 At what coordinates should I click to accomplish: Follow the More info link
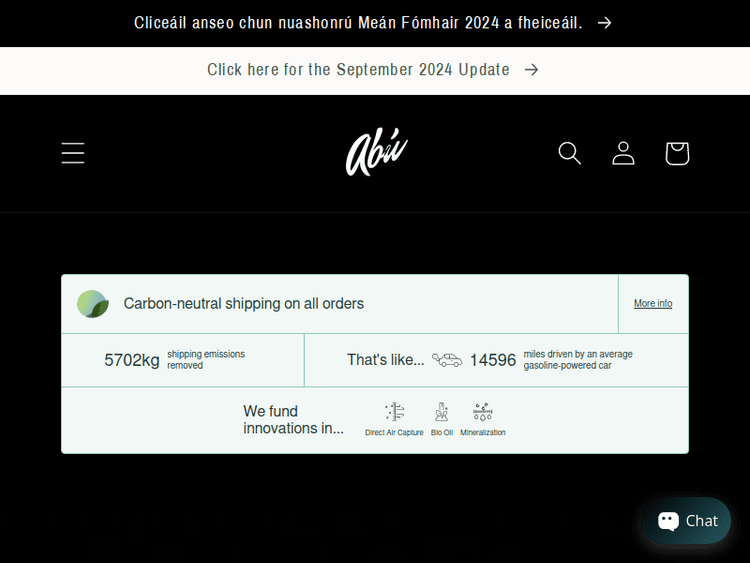click(x=653, y=304)
